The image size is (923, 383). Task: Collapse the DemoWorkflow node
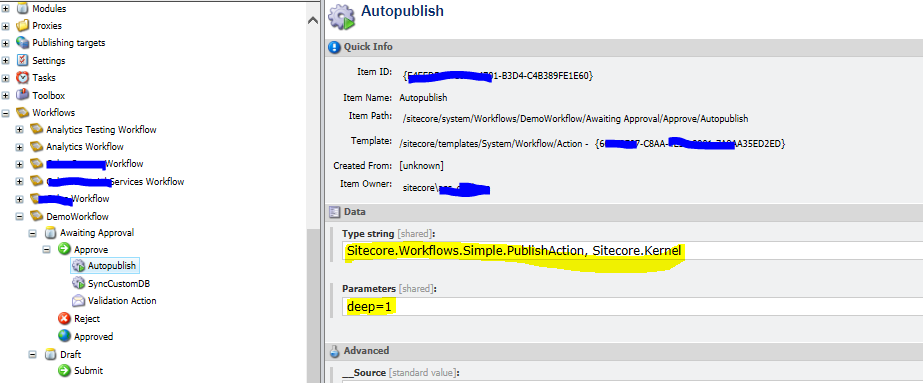pyautogui.click(x=20, y=217)
